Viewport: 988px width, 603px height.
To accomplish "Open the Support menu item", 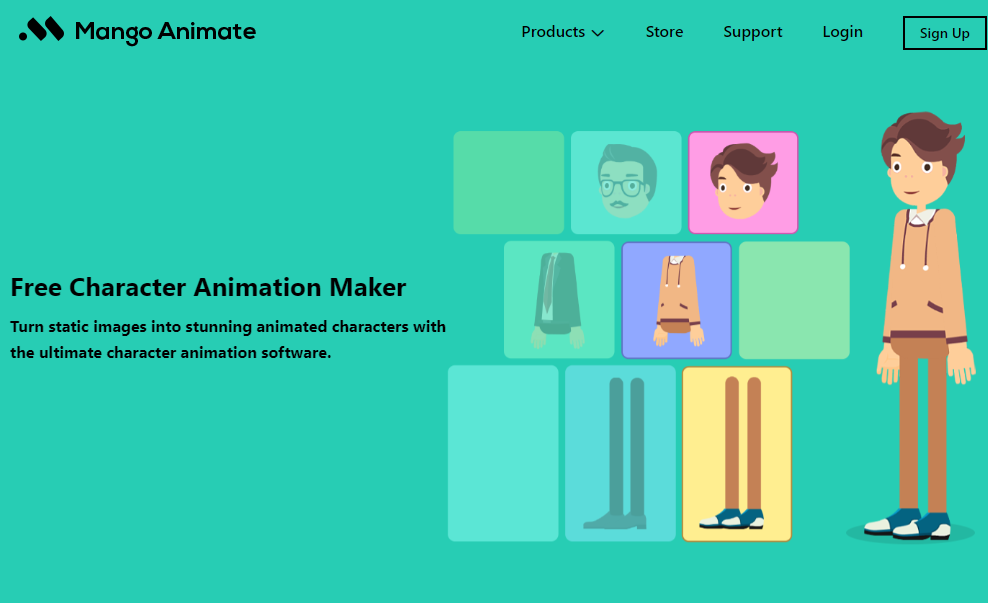I will click(x=752, y=32).
